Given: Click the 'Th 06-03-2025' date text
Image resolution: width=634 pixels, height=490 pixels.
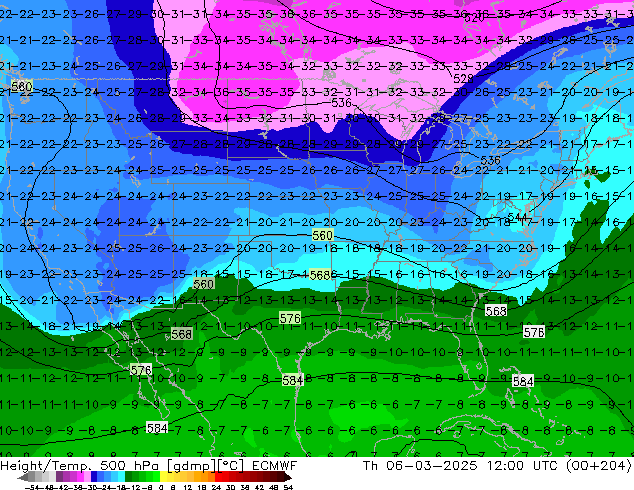Looking at the screenshot, I should pyautogui.click(x=420, y=465).
